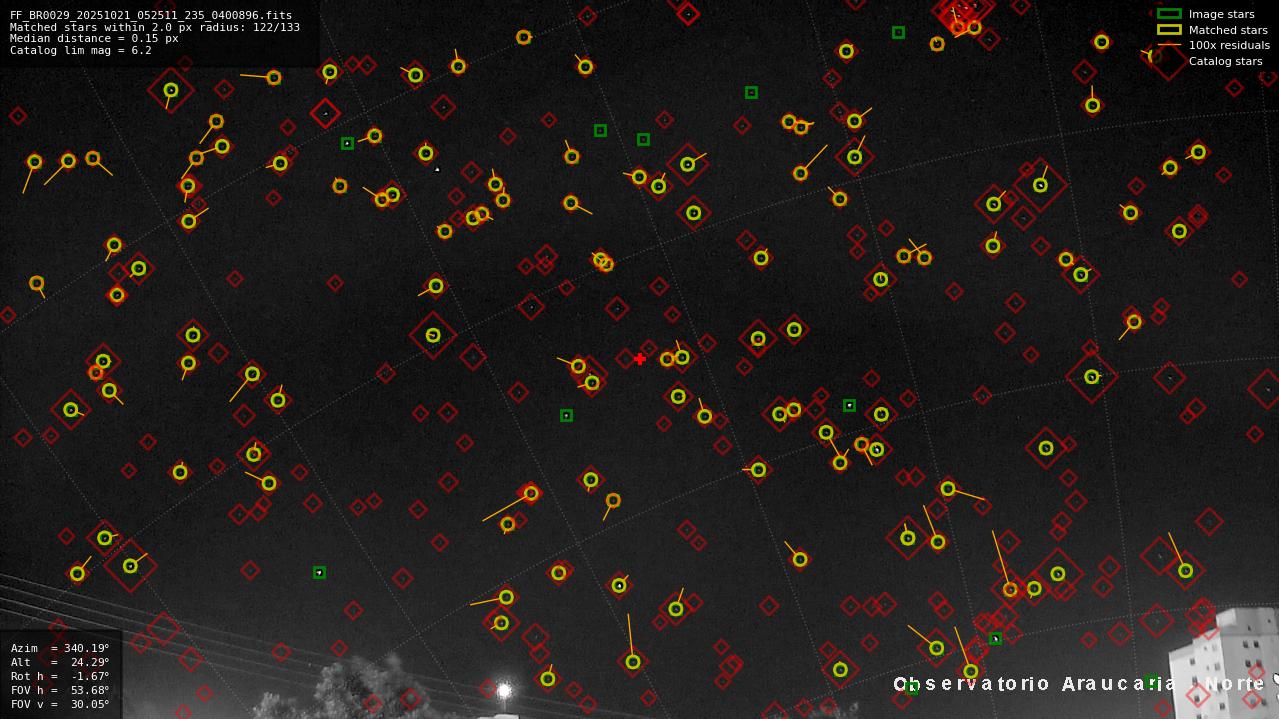Click the 'Image stars' legend label
Image resolution: width=1279 pixels, height=719 pixels.
point(1221,14)
